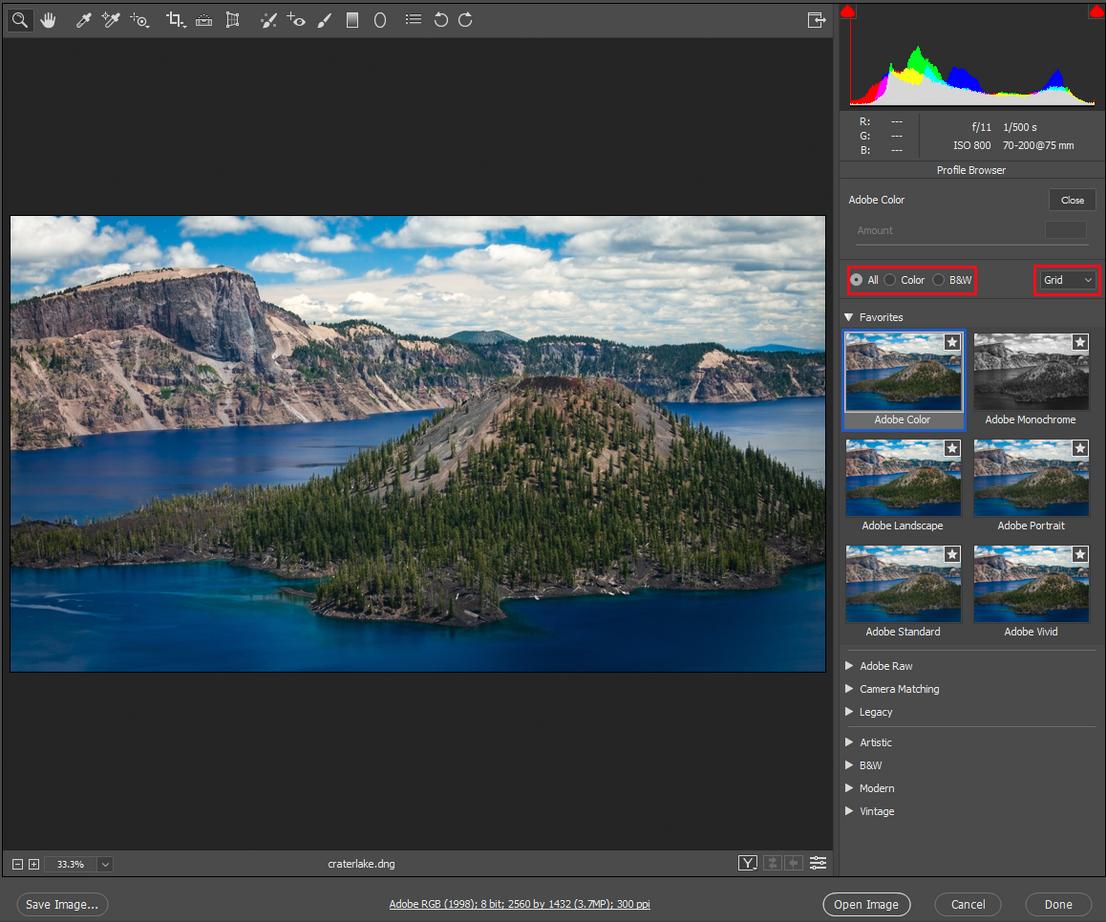1106x922 pixels.
Task: Select the B&W profile filter radio button
Action: tap(938, 280)
